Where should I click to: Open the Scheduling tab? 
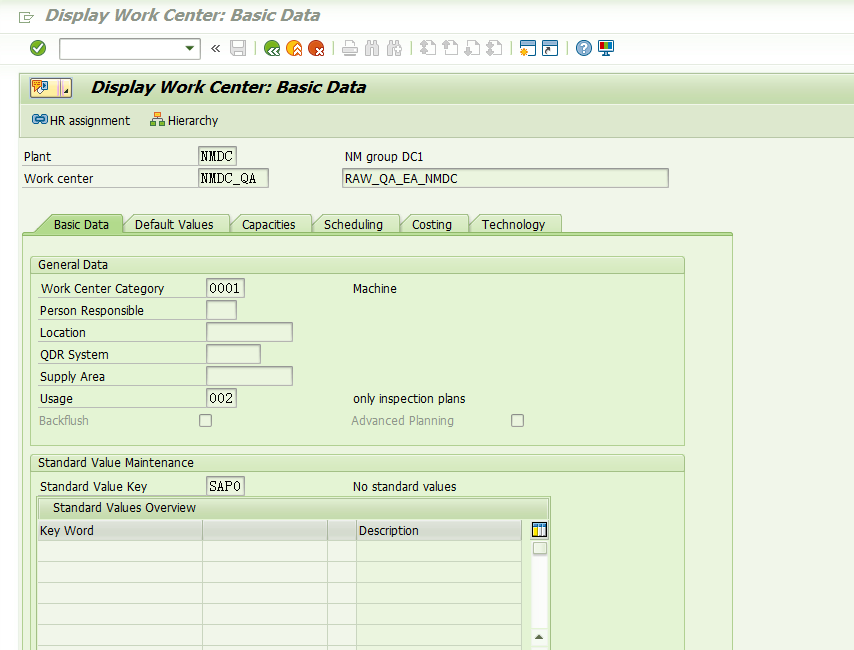pos(355,224)
